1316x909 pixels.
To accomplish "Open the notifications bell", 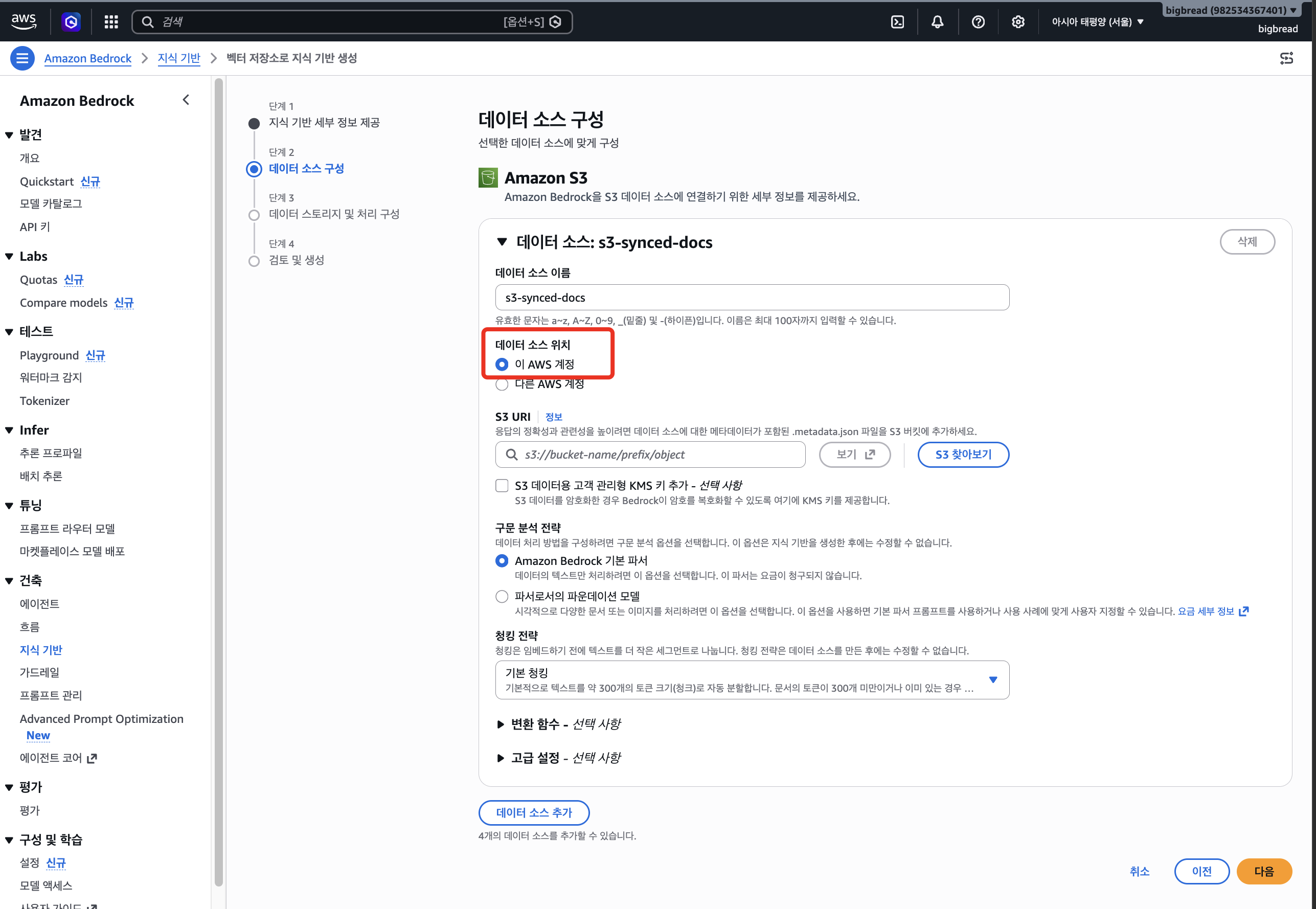I will [x=937, y=21].
